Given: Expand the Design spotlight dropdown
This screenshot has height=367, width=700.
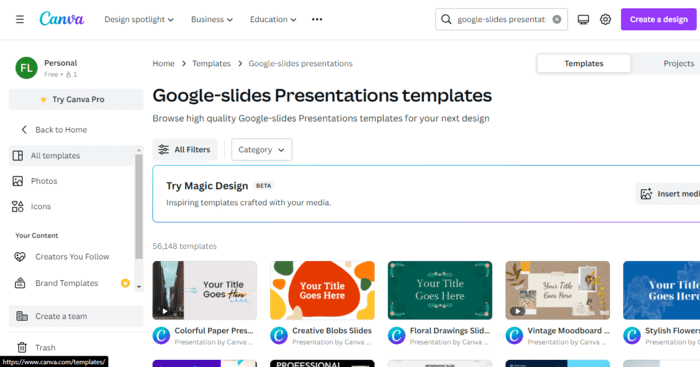Looking at the screenshot, I should (139, 19).
